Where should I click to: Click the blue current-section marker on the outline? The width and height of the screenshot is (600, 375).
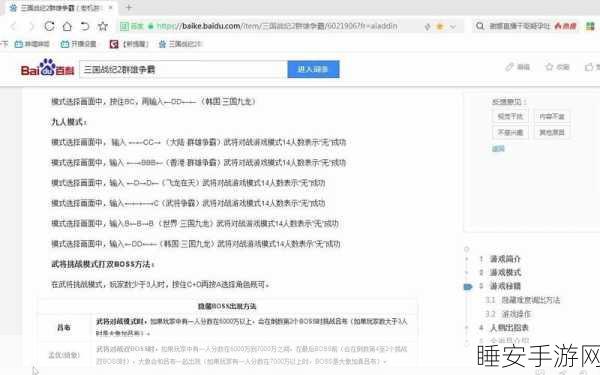pyautogui.click(x=468, y=287)
